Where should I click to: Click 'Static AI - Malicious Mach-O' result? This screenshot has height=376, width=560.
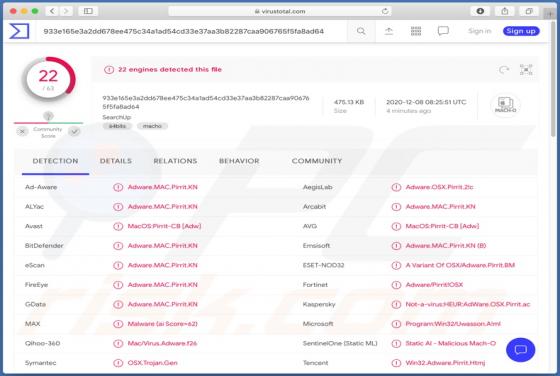coord(450,343)
